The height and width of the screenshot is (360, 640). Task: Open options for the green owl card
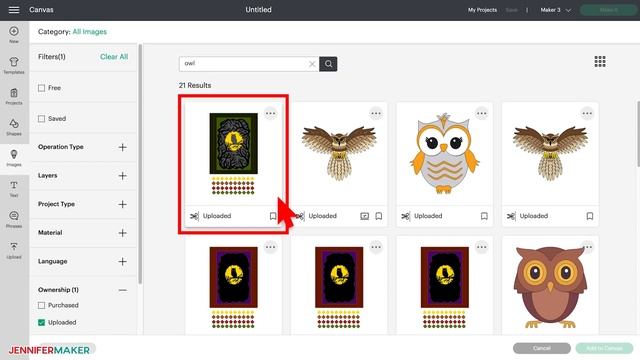click(270, 113)
